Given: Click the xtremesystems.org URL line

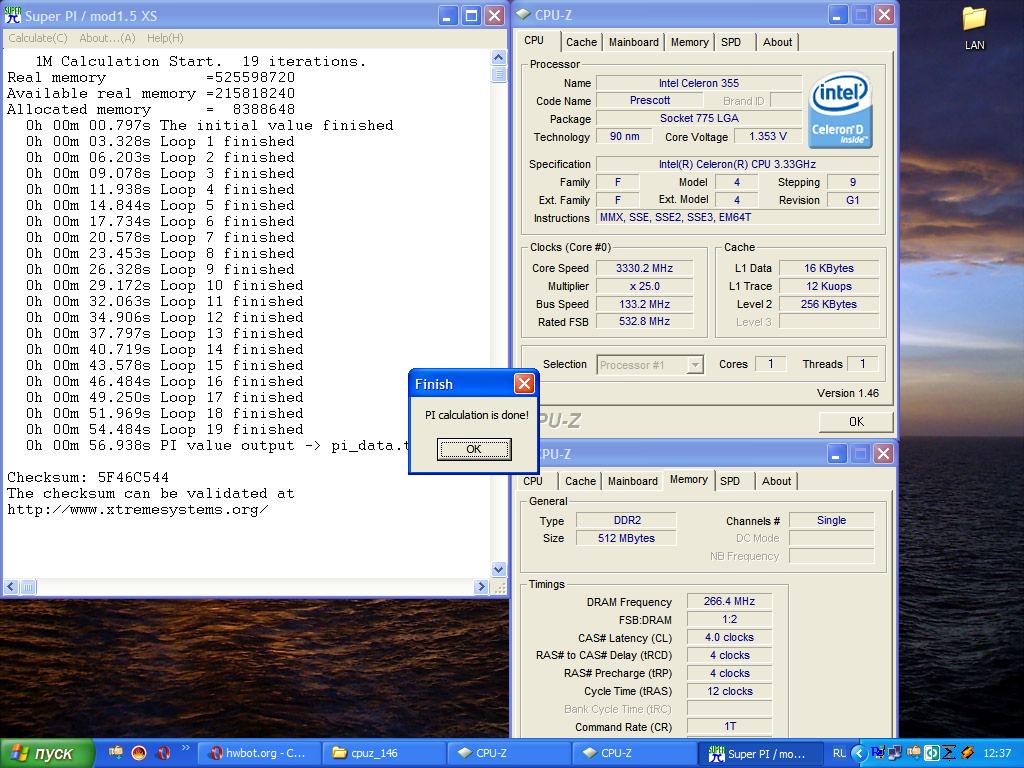Looking at the screenshot, I should click(137, 509).
